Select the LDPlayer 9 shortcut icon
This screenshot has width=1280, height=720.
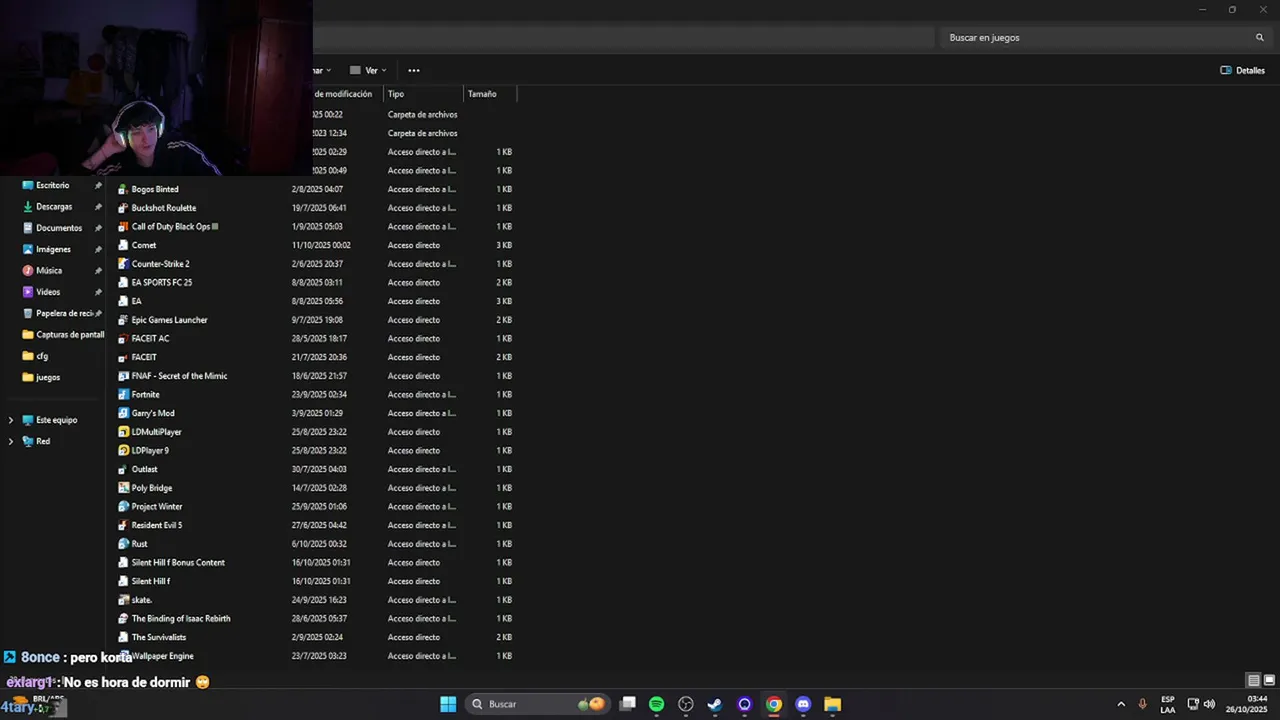[123, 451]
